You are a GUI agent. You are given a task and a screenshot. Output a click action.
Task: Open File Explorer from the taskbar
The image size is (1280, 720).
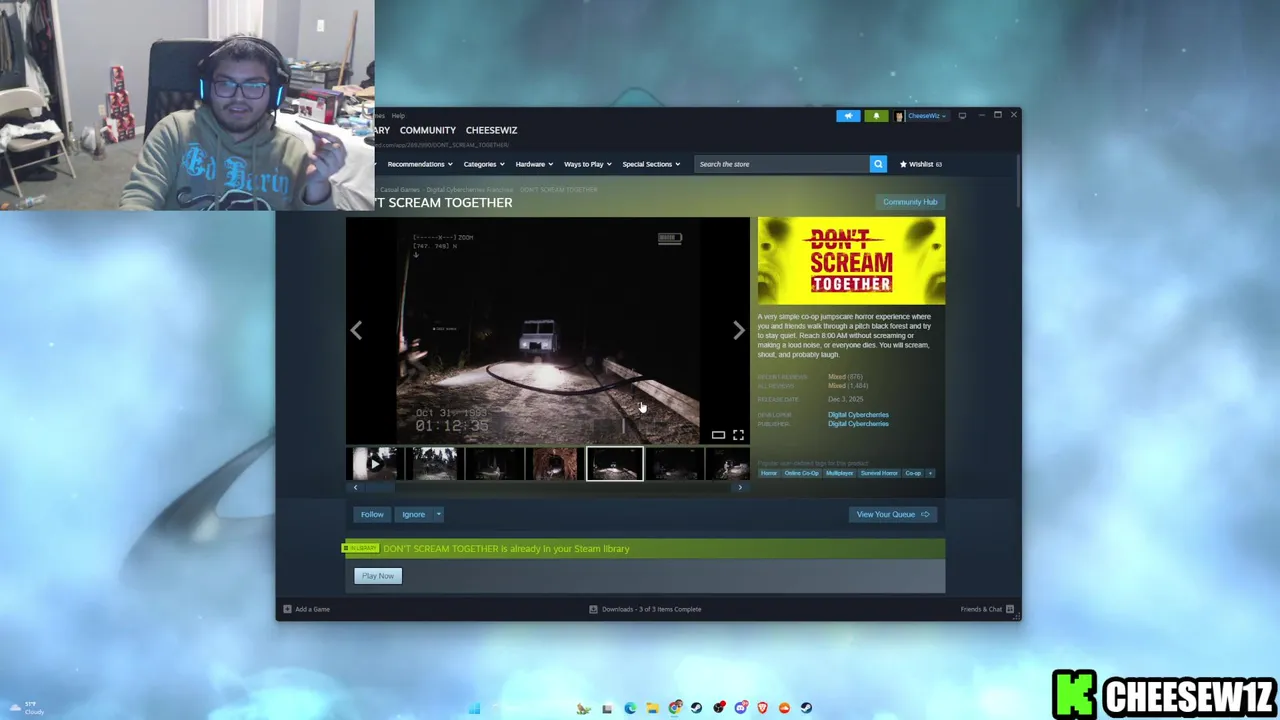coord(652,708)
